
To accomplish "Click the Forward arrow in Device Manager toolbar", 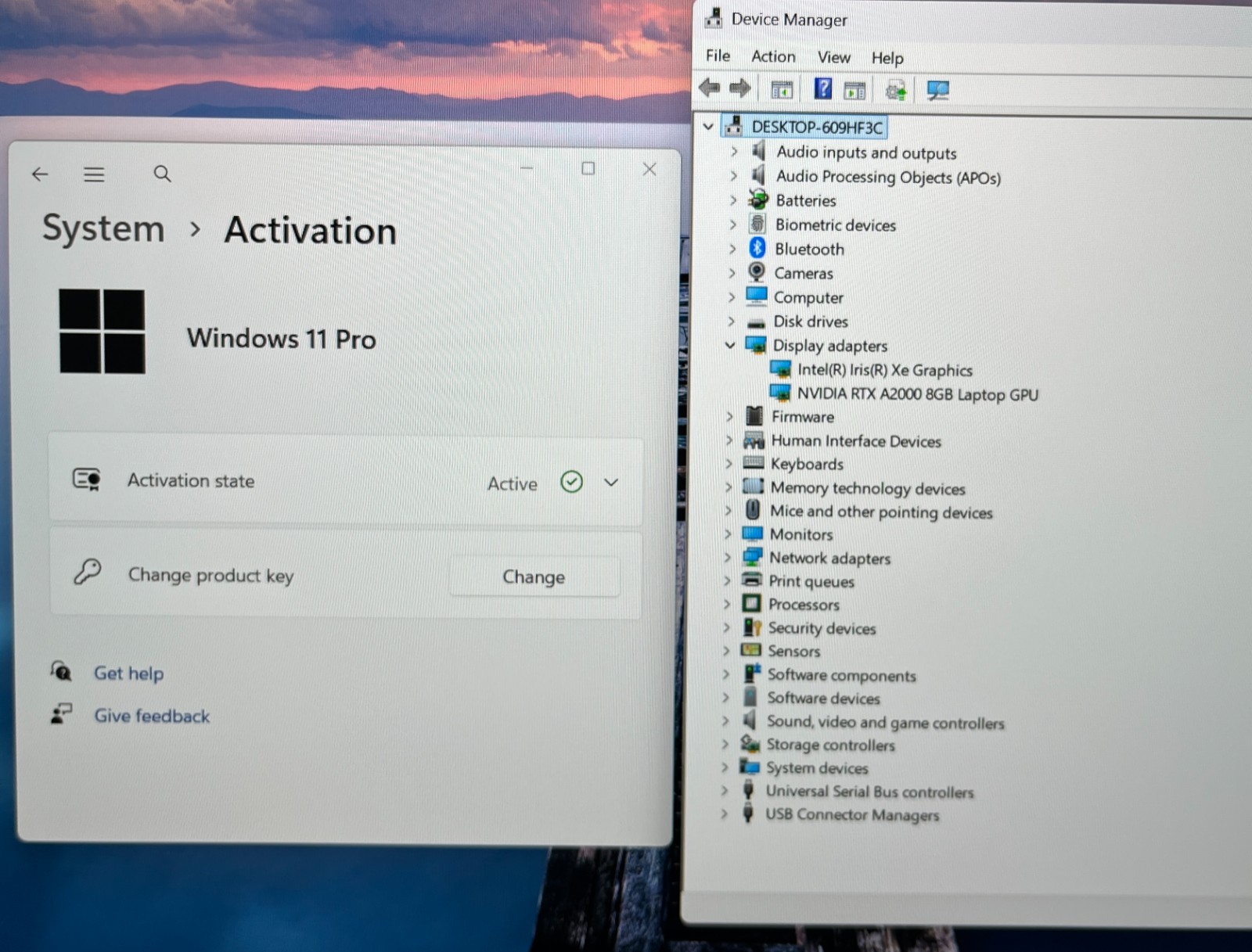I will click(739, 88).
